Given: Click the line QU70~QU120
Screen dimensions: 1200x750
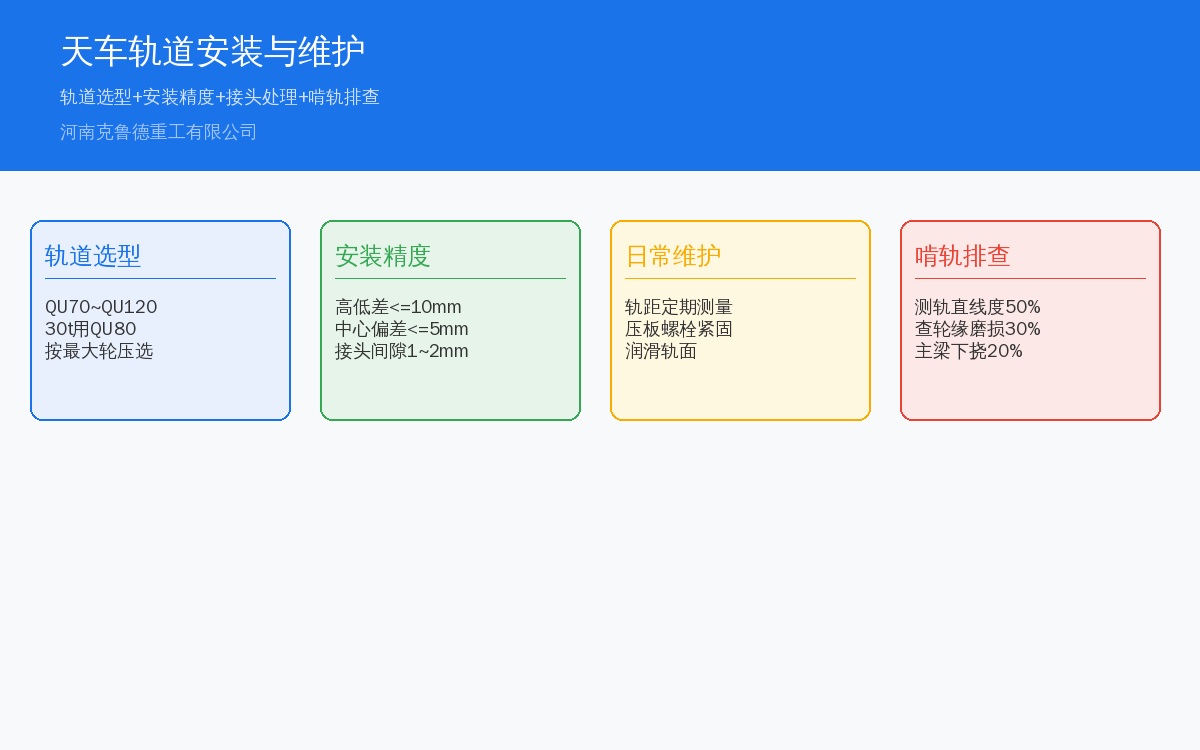Looking at the screenshot, I should 101,307.
